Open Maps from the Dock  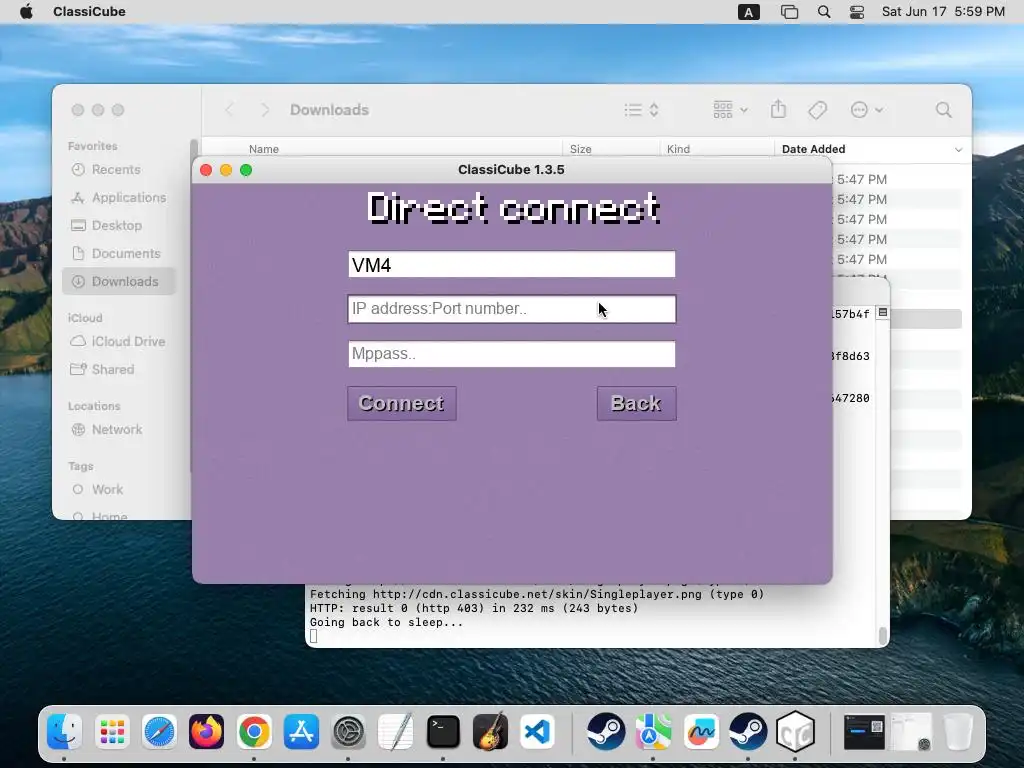pyautogui.click(x=653, y=731)
